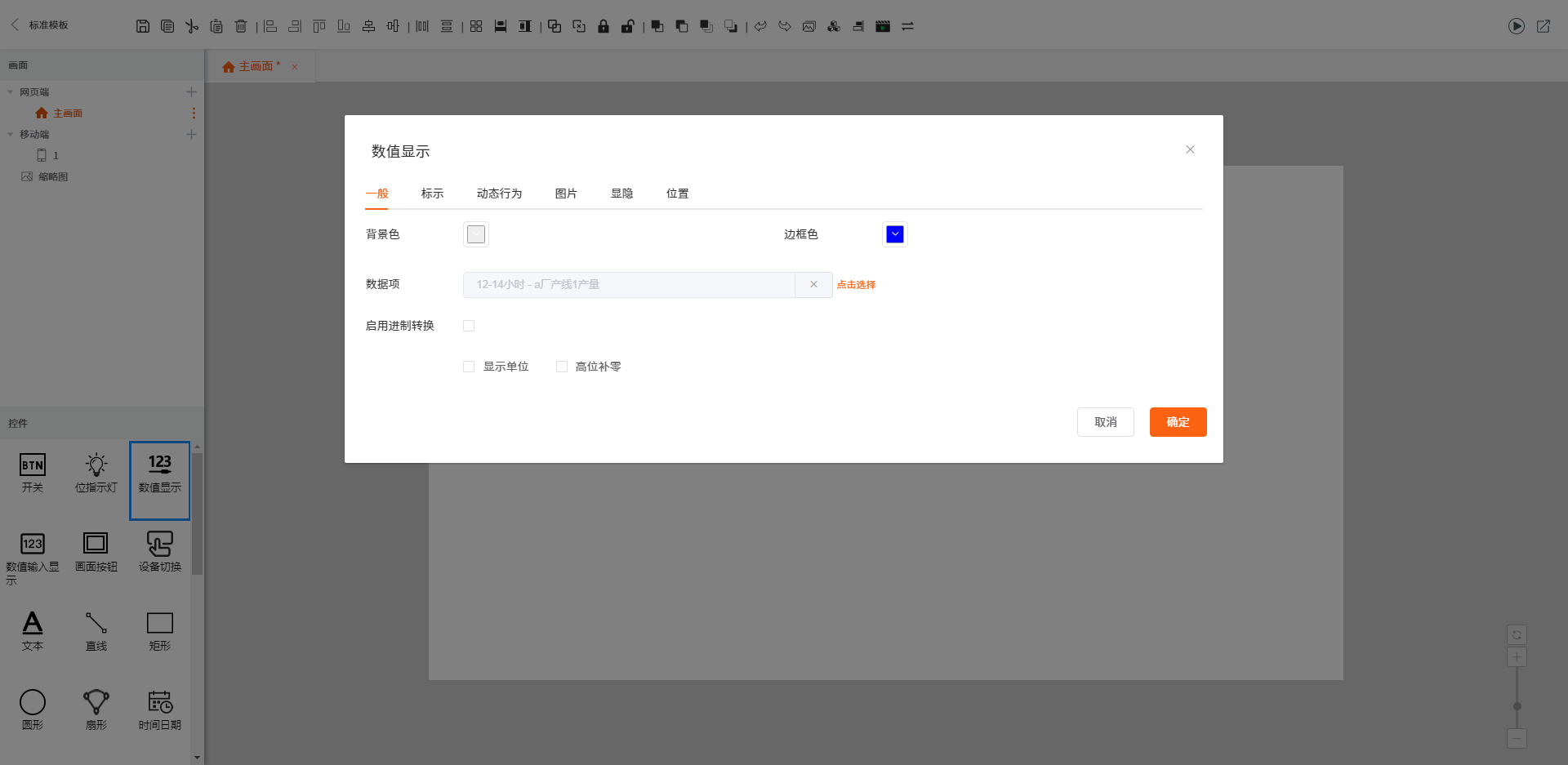
Task: Switch to the 位置 tab
Action: point(677,193)
